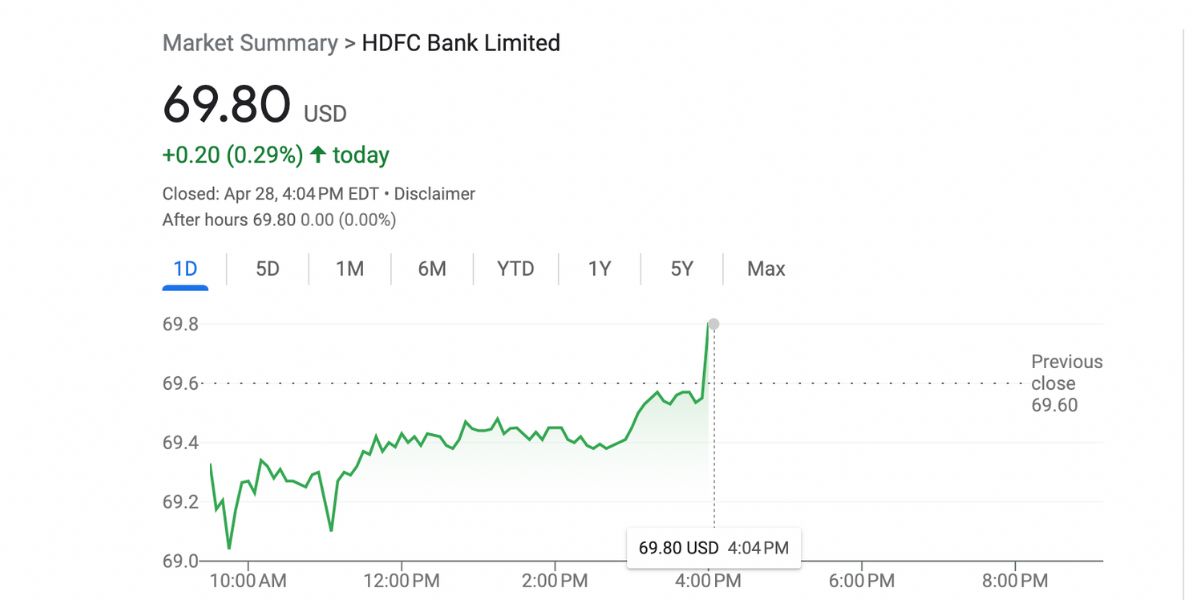Switch to the 5D chart range

(267, 269)
